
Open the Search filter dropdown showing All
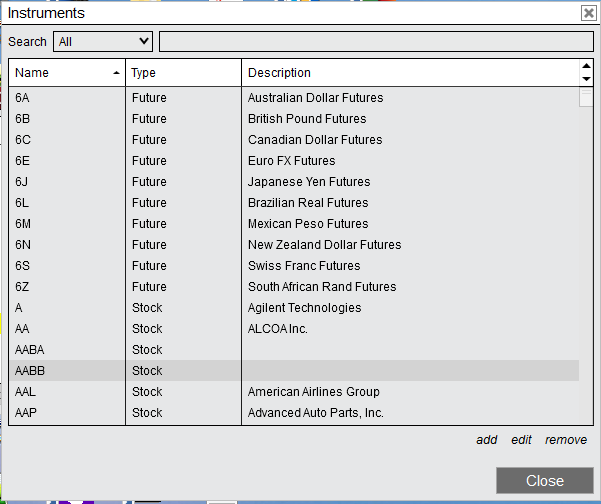point(104,41)
